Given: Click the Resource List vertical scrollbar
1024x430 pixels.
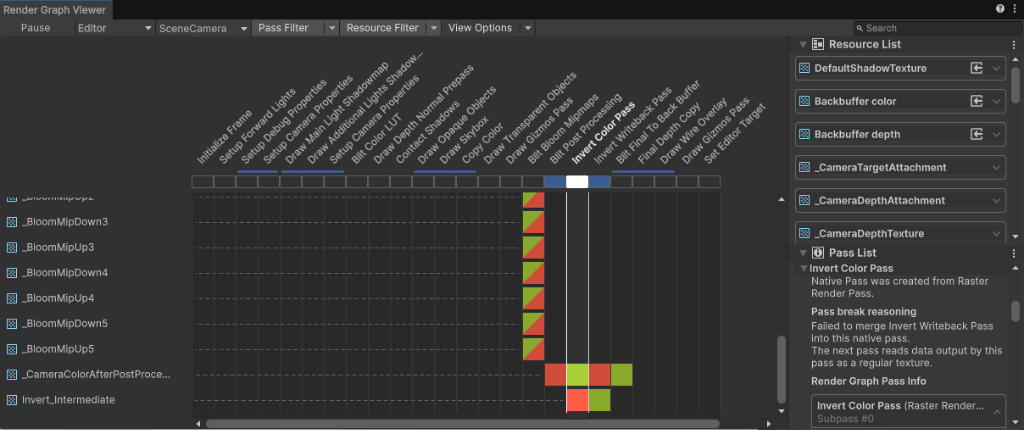Looking at the screenshot, I should pos(1016,84).
